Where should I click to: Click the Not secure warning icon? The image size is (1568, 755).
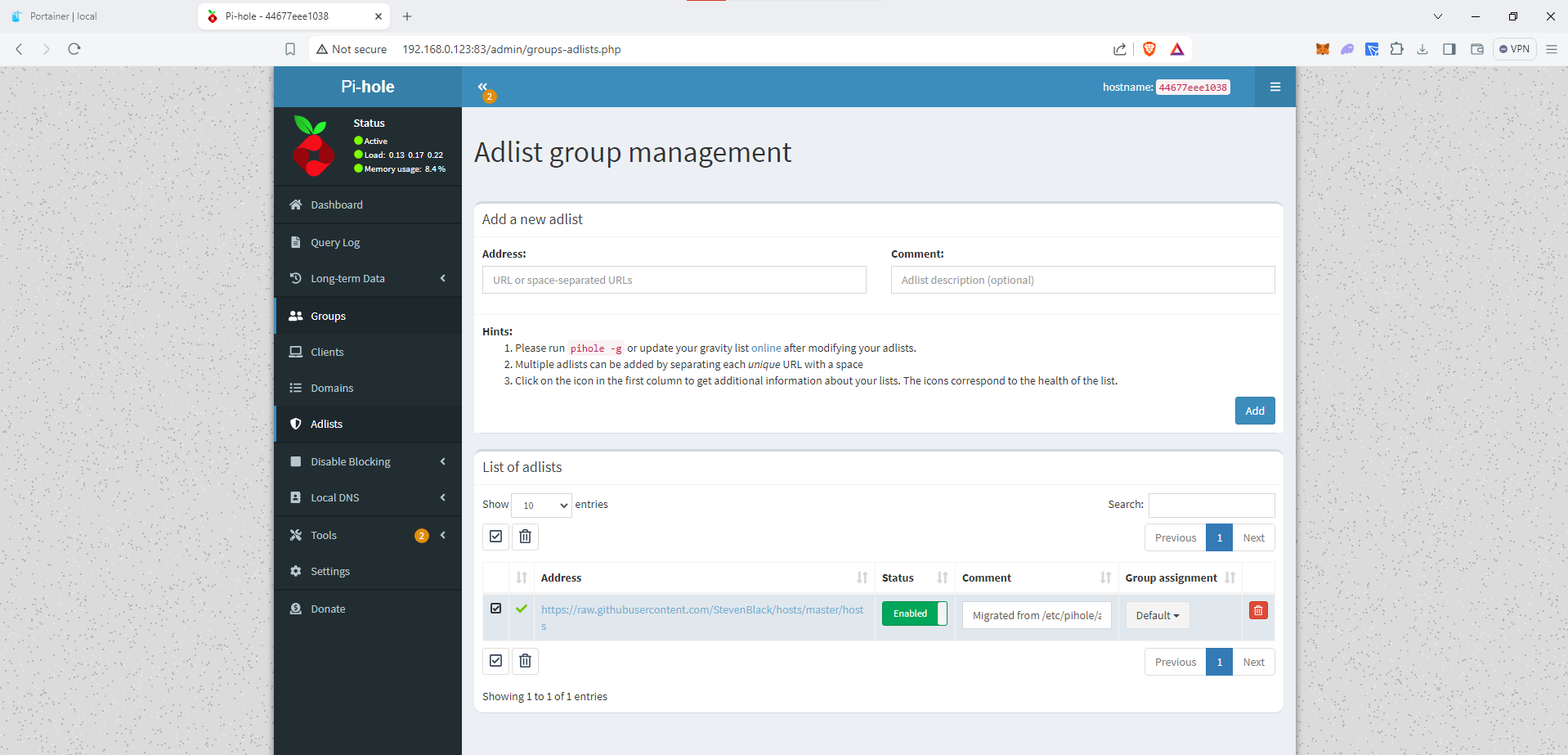322,49
